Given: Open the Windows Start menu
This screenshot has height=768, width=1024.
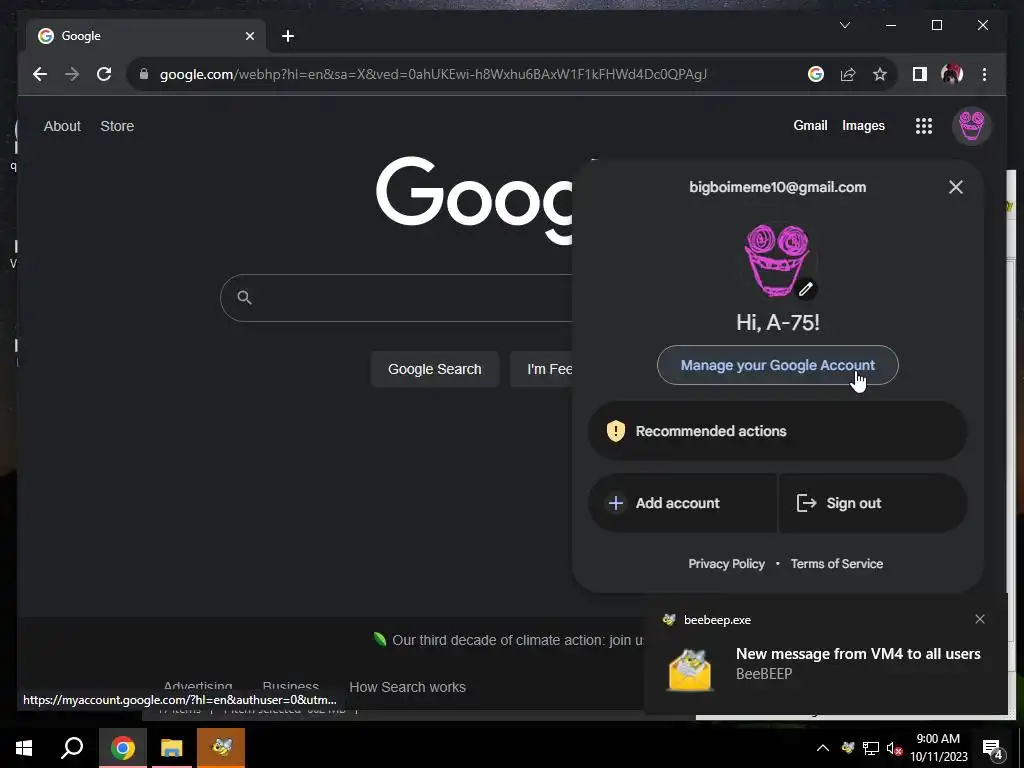Looking at the screenshot, I should click(x=24, y=748).
